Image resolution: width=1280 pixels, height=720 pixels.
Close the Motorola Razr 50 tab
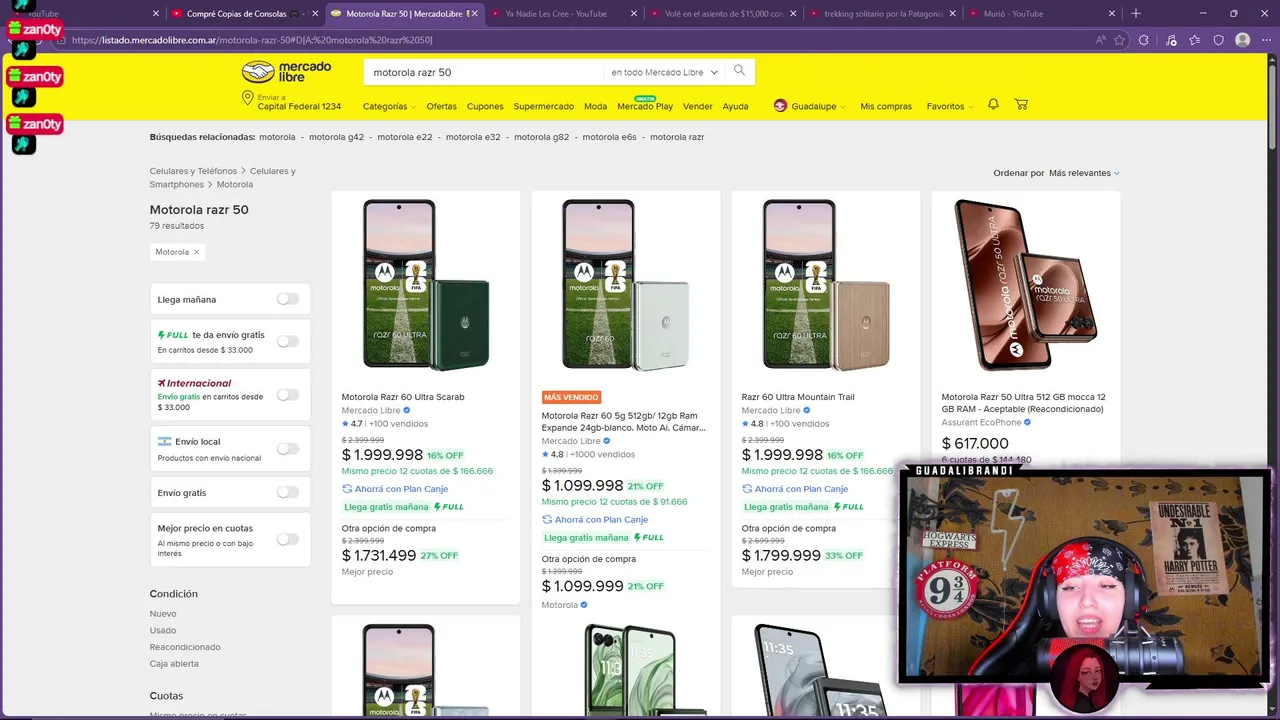475,14
